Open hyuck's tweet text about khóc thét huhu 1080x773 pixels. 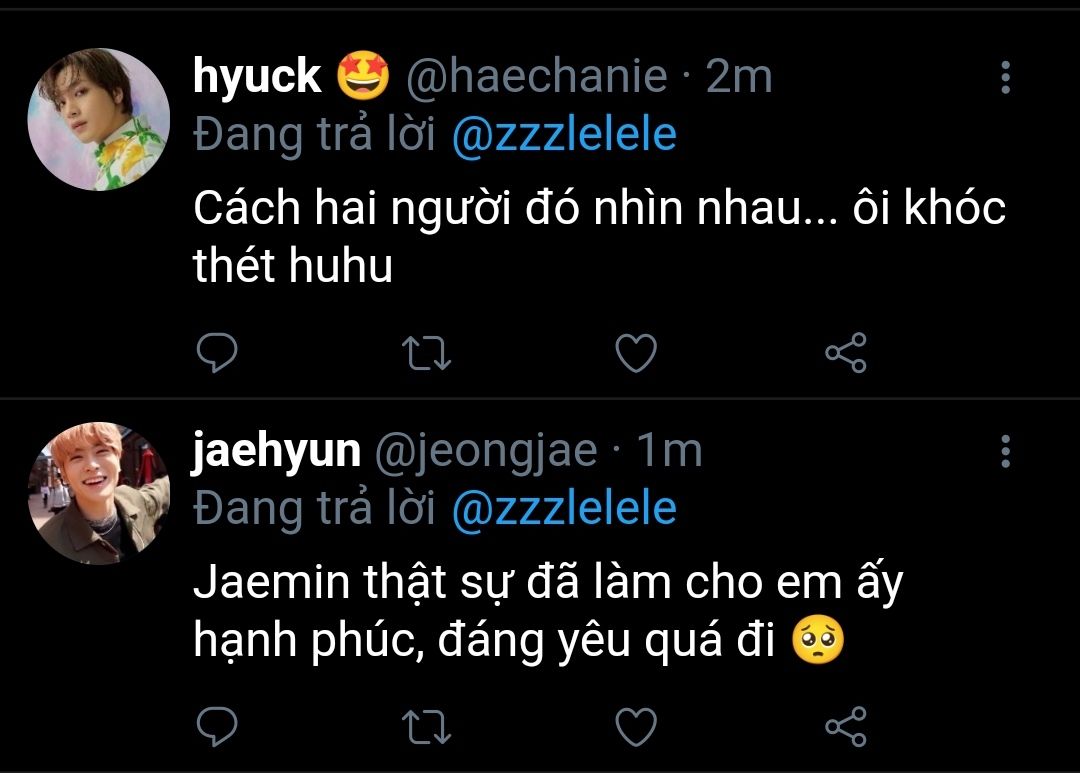click(x=599, y=236)
